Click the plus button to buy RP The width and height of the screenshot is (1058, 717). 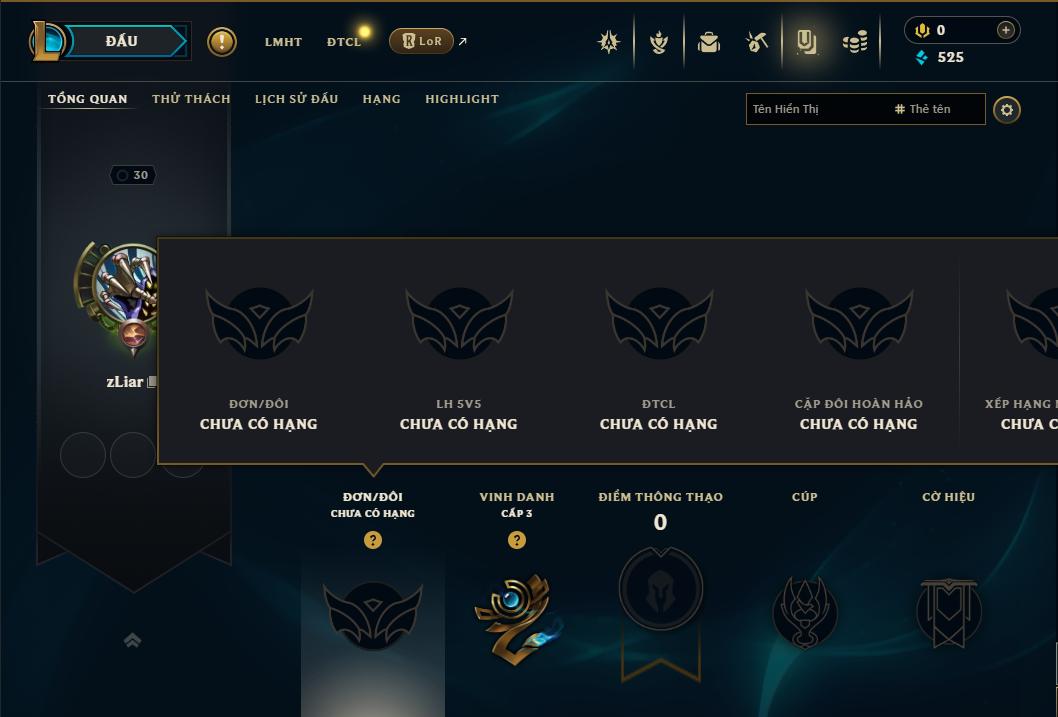1005,30
